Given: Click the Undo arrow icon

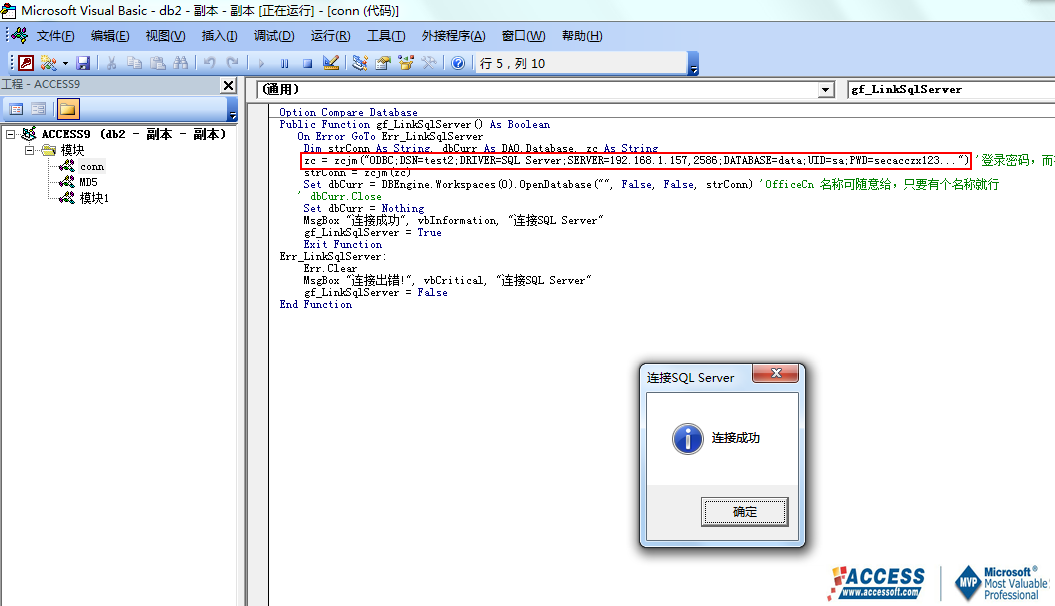Looking at the screenshot, I should 209,63.
